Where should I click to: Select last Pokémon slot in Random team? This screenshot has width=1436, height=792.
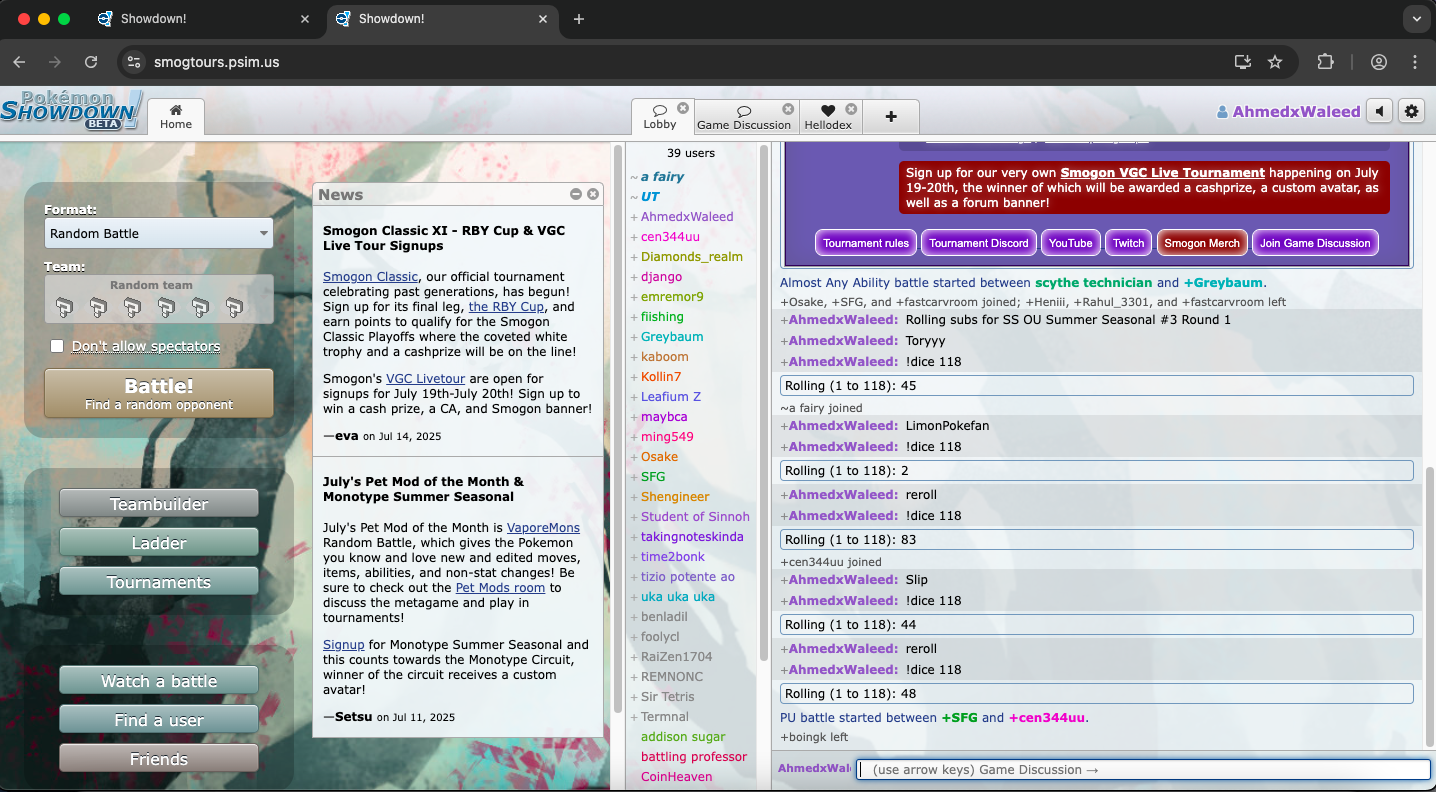point(234,307)
